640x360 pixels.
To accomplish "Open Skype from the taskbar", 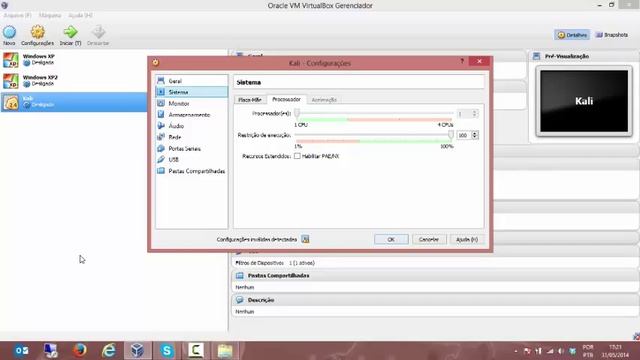I will click(167, 351).
